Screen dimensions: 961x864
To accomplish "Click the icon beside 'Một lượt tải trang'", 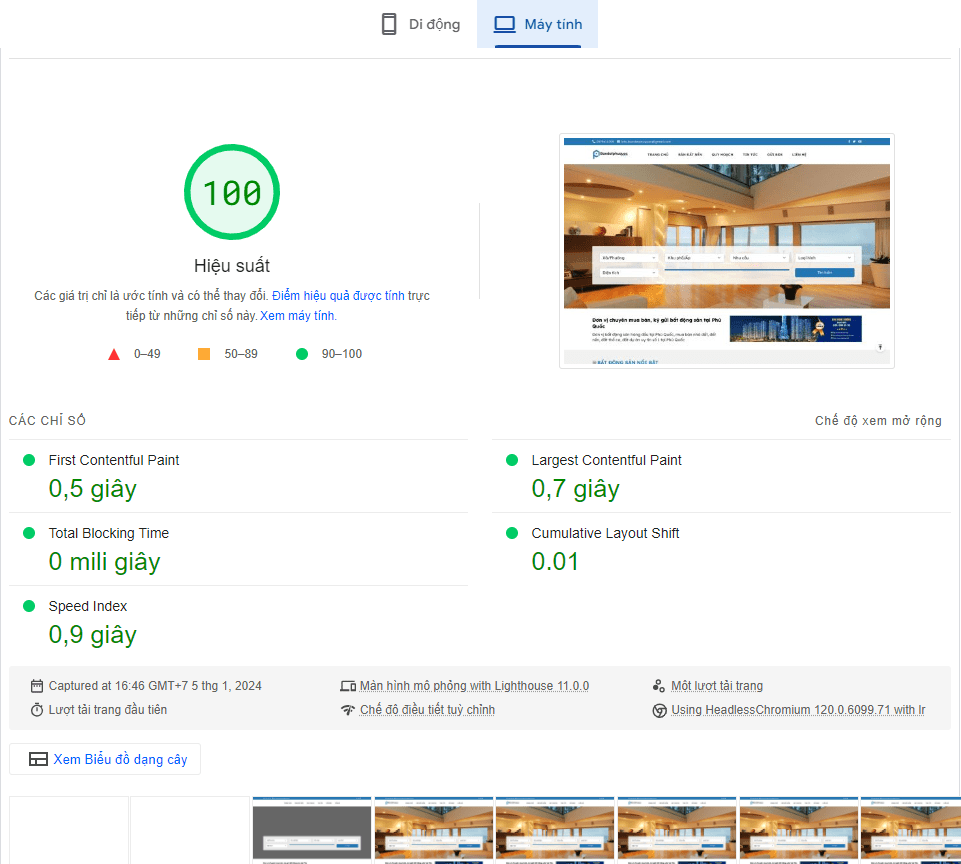I will point(659,686).
